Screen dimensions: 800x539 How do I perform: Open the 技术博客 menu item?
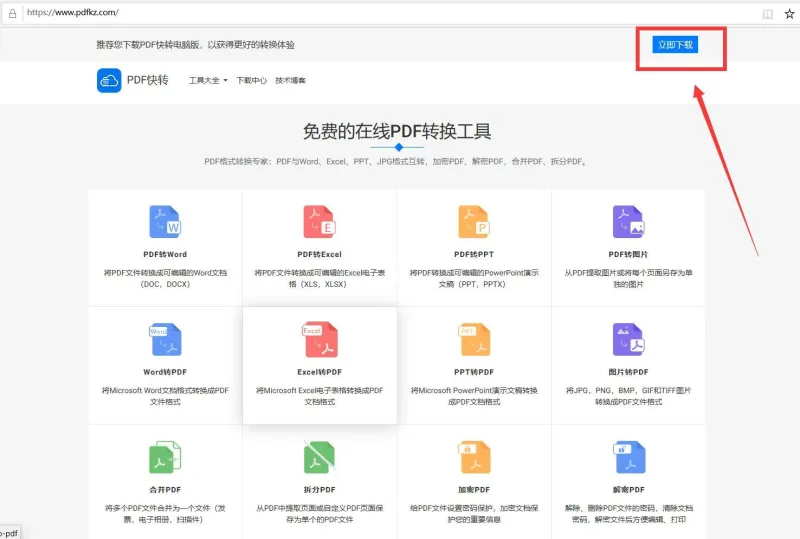pyautogui.click(x=290, y=80)
